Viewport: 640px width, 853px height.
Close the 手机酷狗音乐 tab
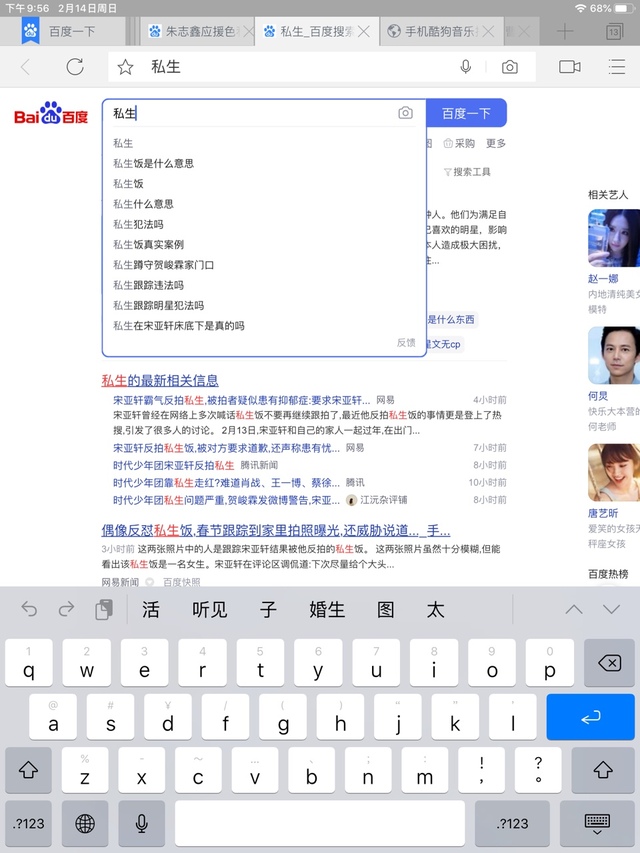(x=489, y=32)
